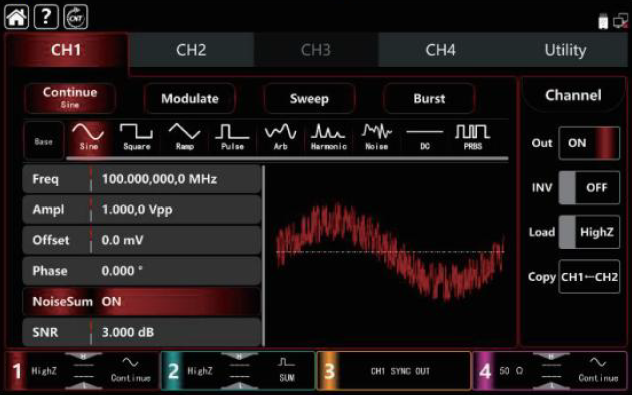Image resolution: width=632 pixels, height=395 pixels.
Task: Edit the SNR 3.000 dB field
Action: tap(141, 332)
